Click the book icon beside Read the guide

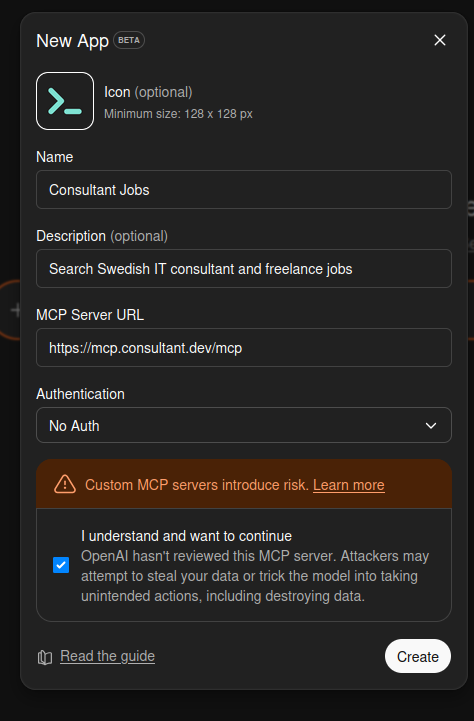[45, 658]
